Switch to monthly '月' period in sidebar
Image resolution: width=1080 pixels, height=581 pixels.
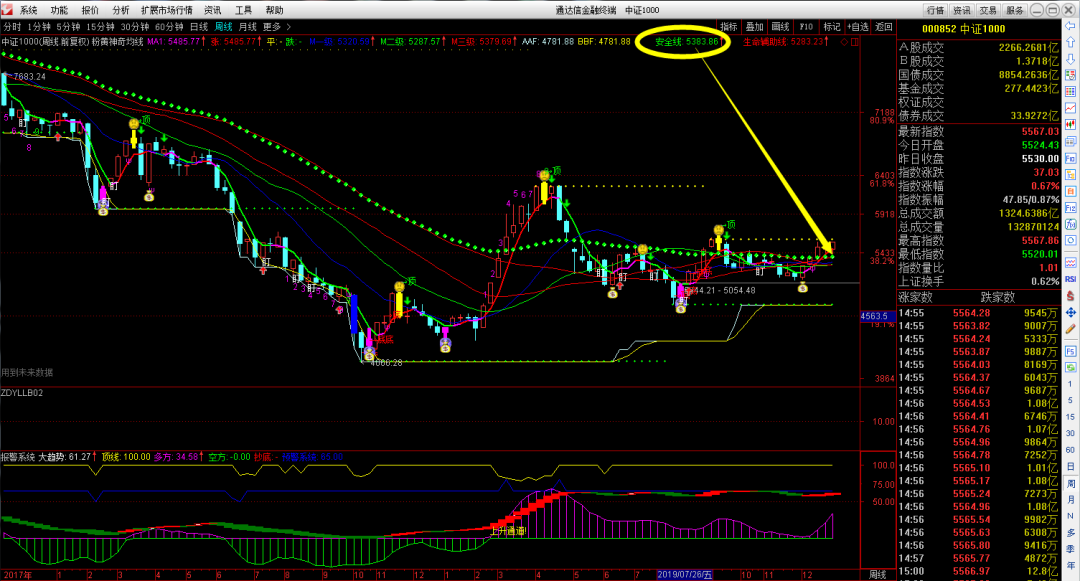click(x=1070, y=499)
